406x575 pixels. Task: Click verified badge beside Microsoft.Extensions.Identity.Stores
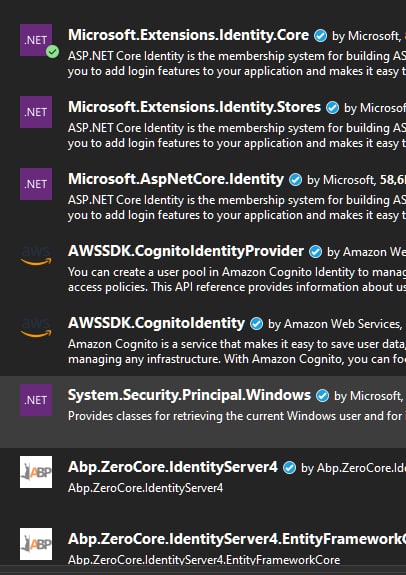click(x=332, y=108)
